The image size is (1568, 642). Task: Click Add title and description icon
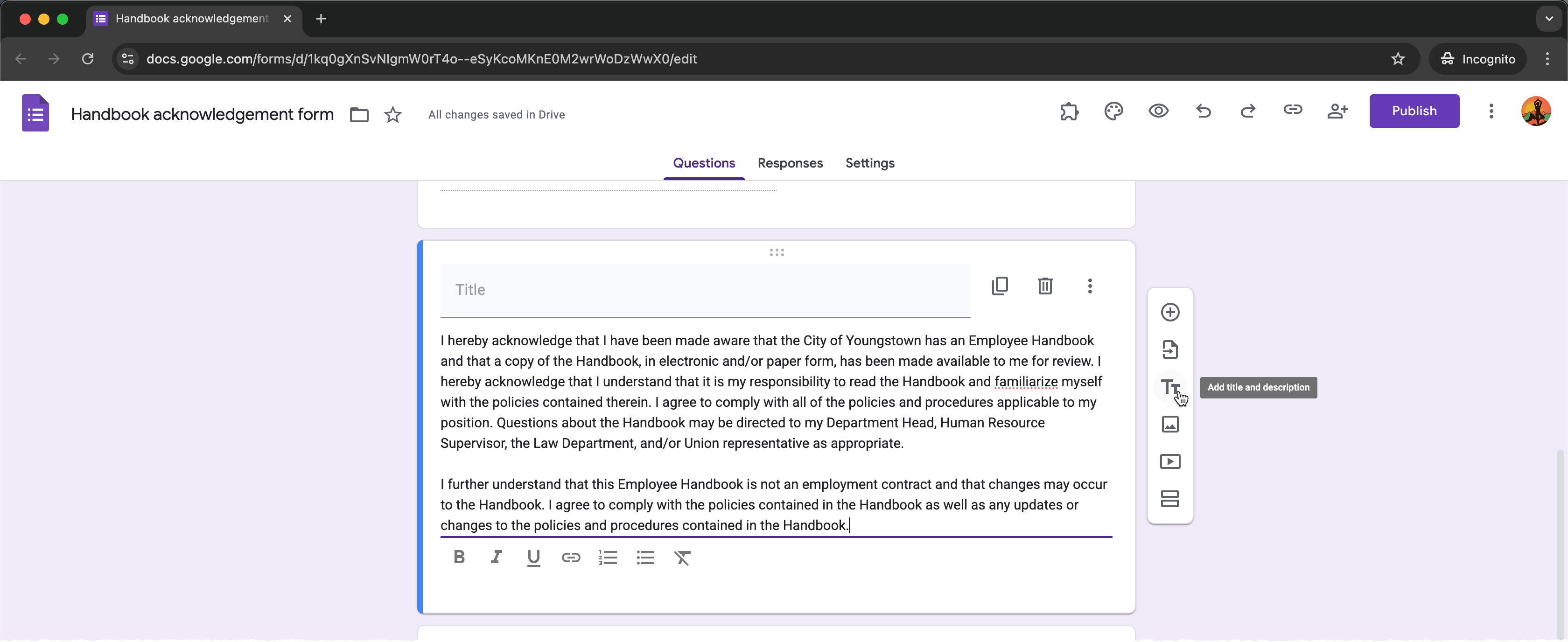point(1169,387)
